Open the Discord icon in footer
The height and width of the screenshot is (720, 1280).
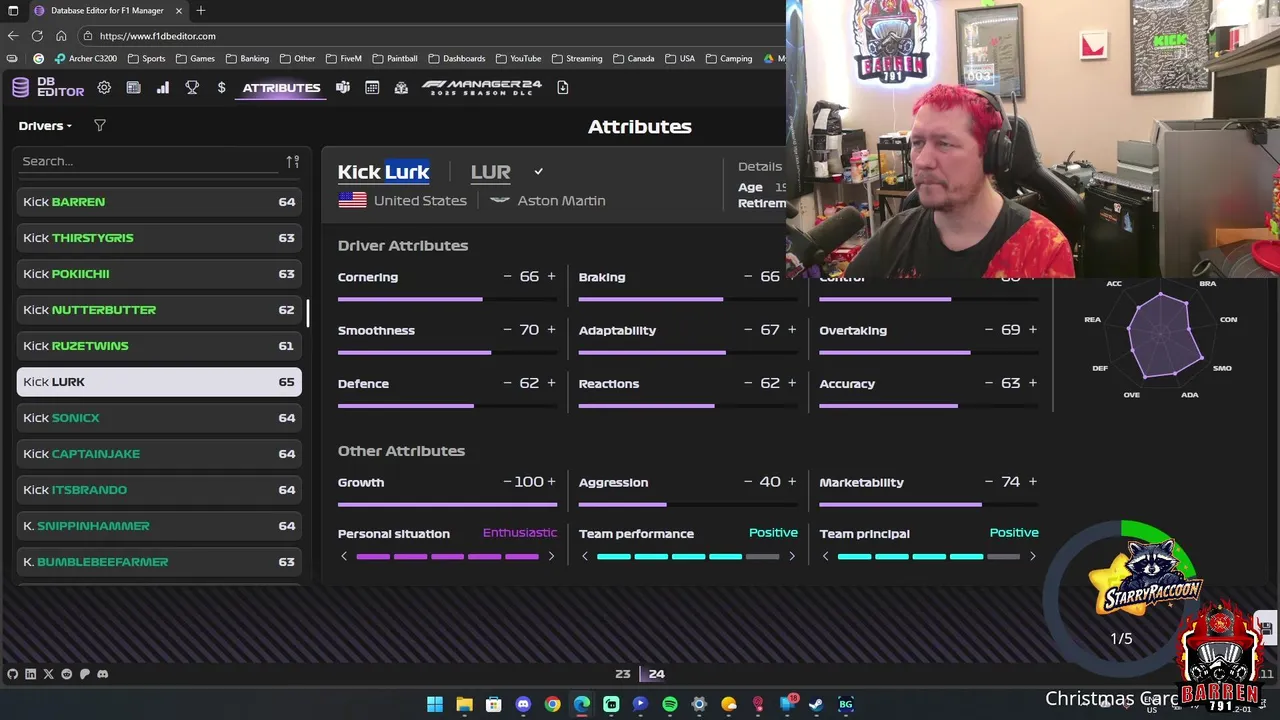(102, 674)
